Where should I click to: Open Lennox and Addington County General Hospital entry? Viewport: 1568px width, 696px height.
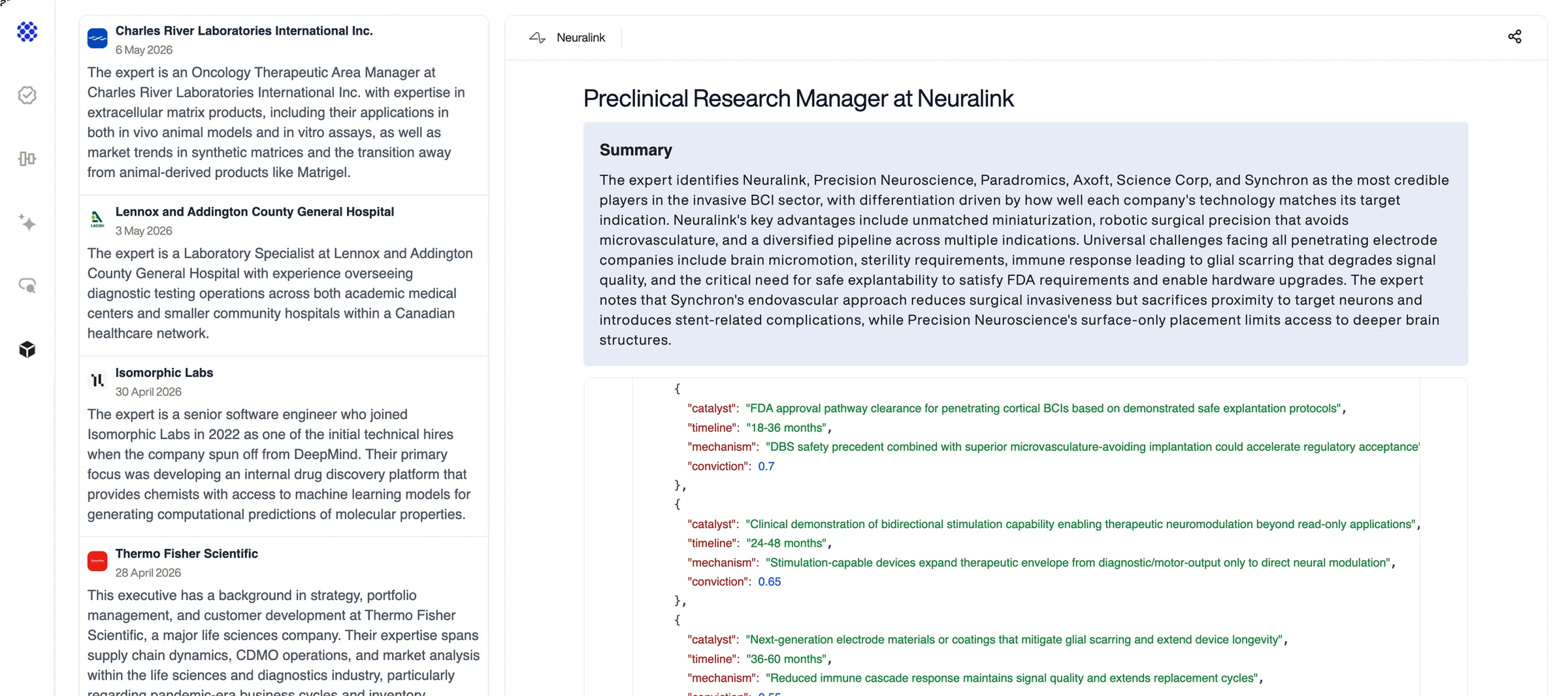pyautogui.click(x=284, y=275)
